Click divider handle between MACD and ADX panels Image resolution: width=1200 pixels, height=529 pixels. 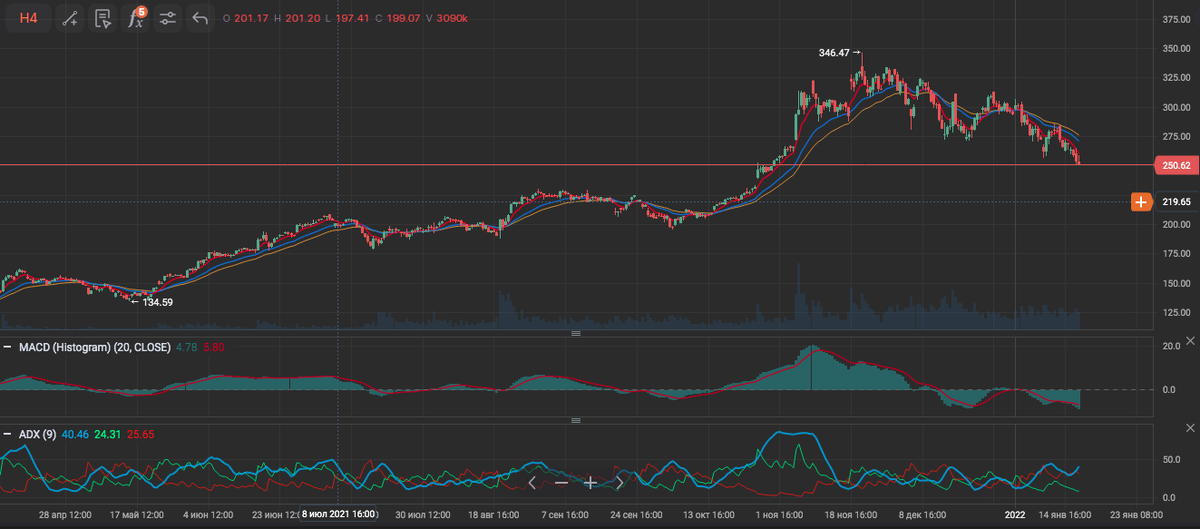coord(576,421)
